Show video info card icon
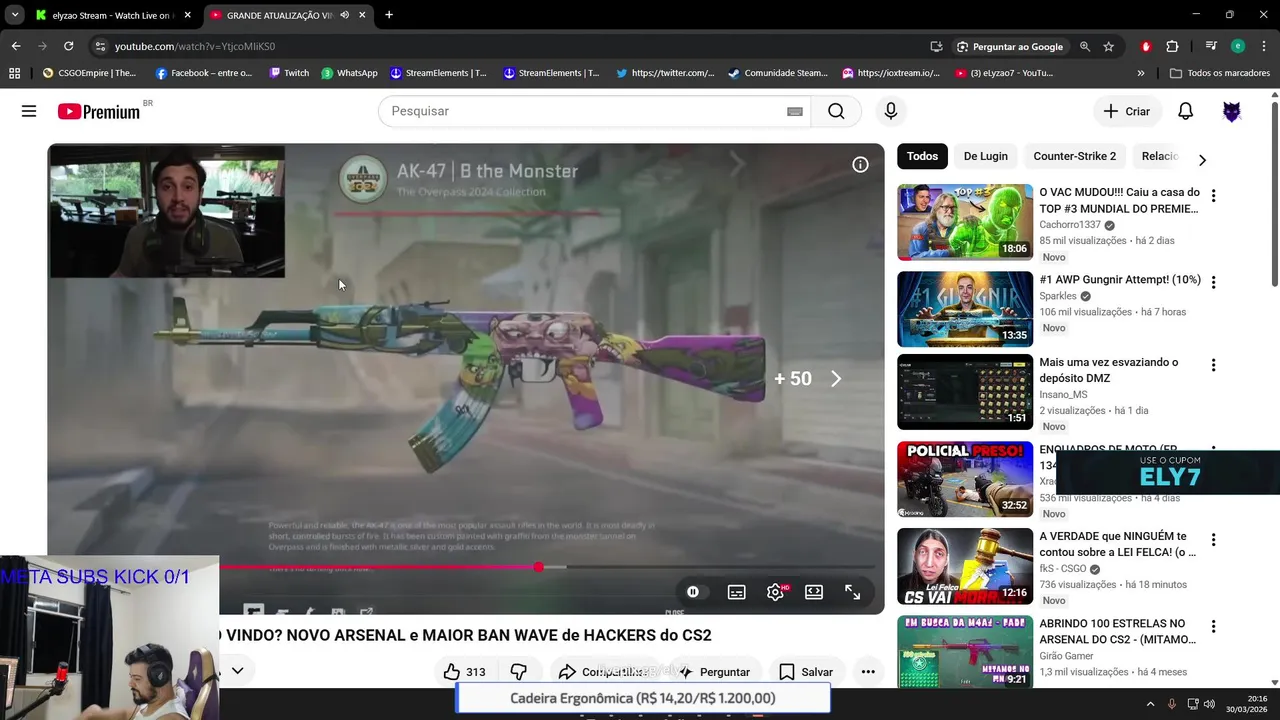 click(x=860, y=165)
